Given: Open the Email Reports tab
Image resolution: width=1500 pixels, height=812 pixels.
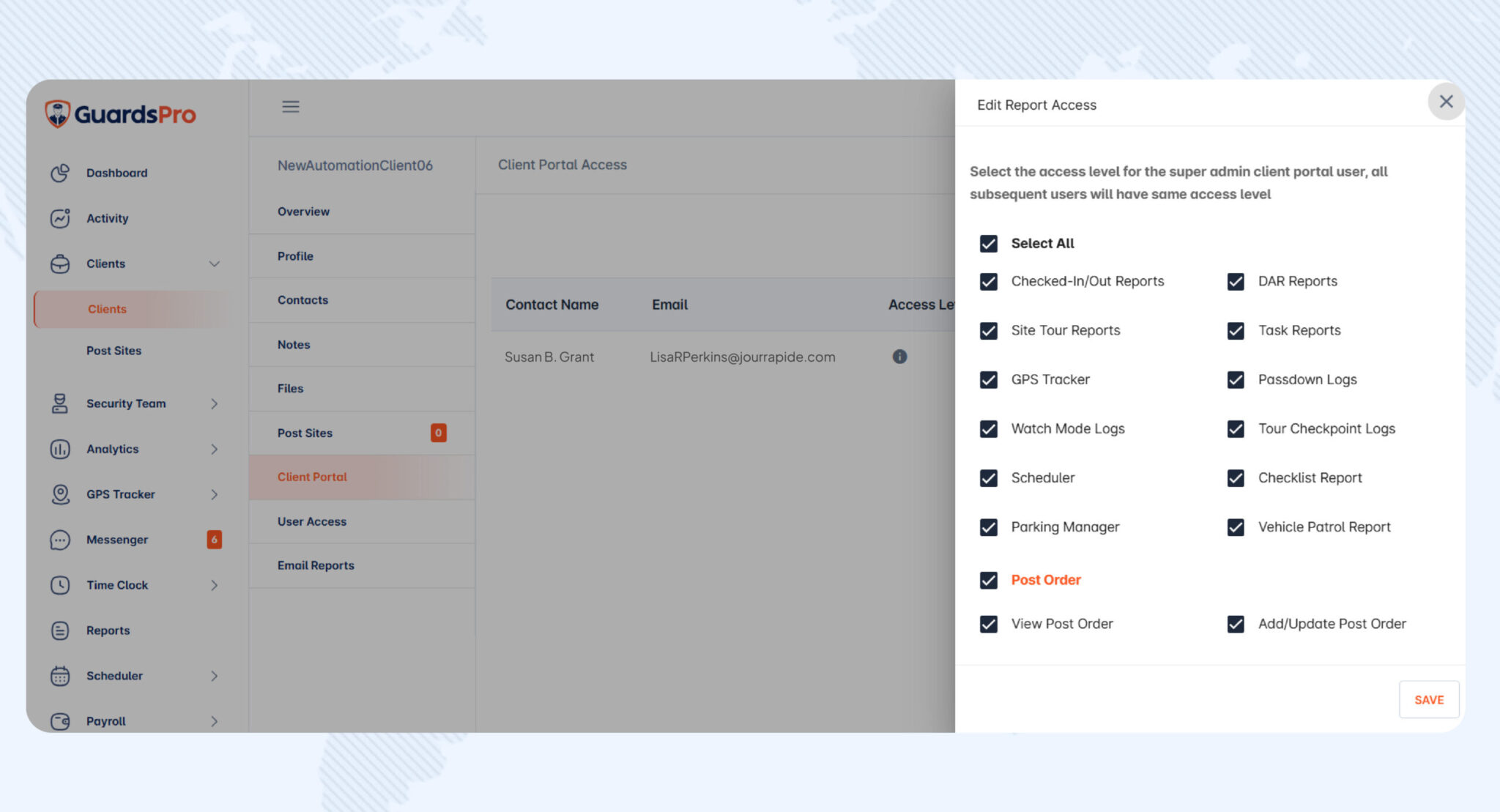Looking at the screenshot, I should [x=362, y=565].
